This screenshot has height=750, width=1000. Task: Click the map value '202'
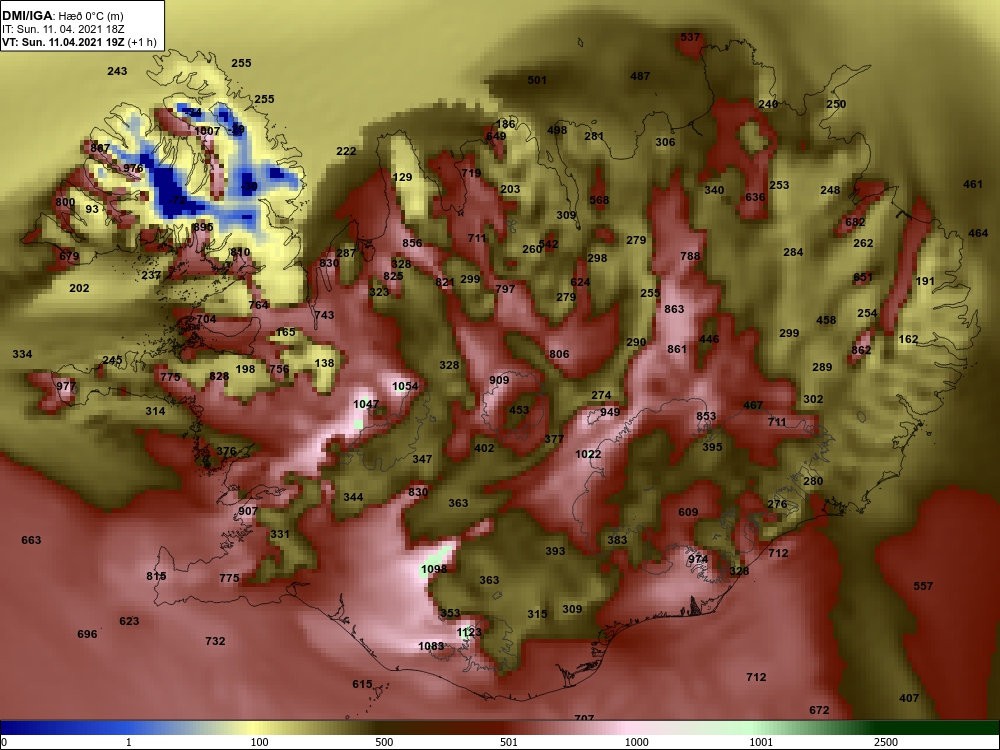(79, 288)
